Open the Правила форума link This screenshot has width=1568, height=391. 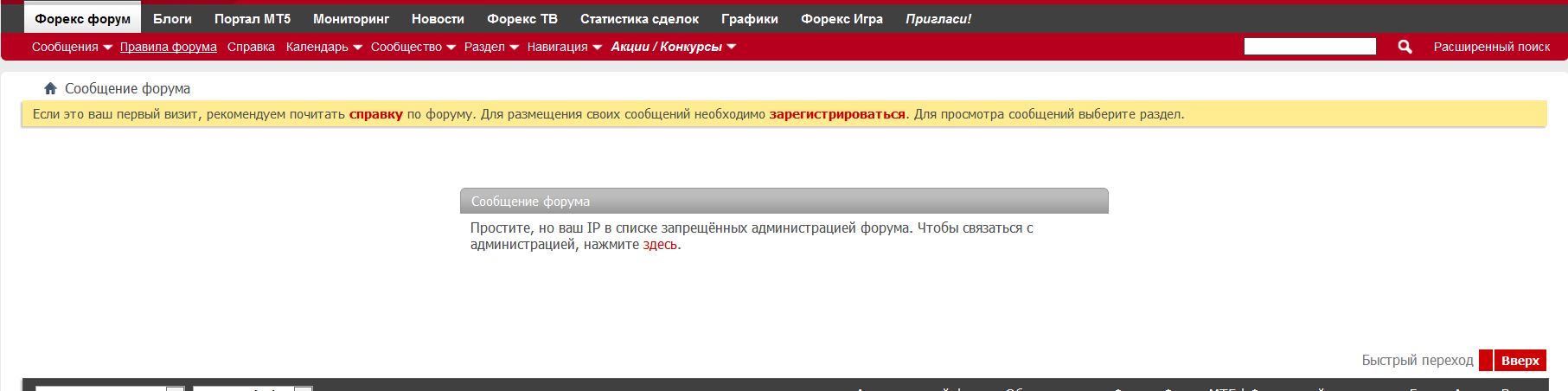pyautogui.click(x=169, y=47)
